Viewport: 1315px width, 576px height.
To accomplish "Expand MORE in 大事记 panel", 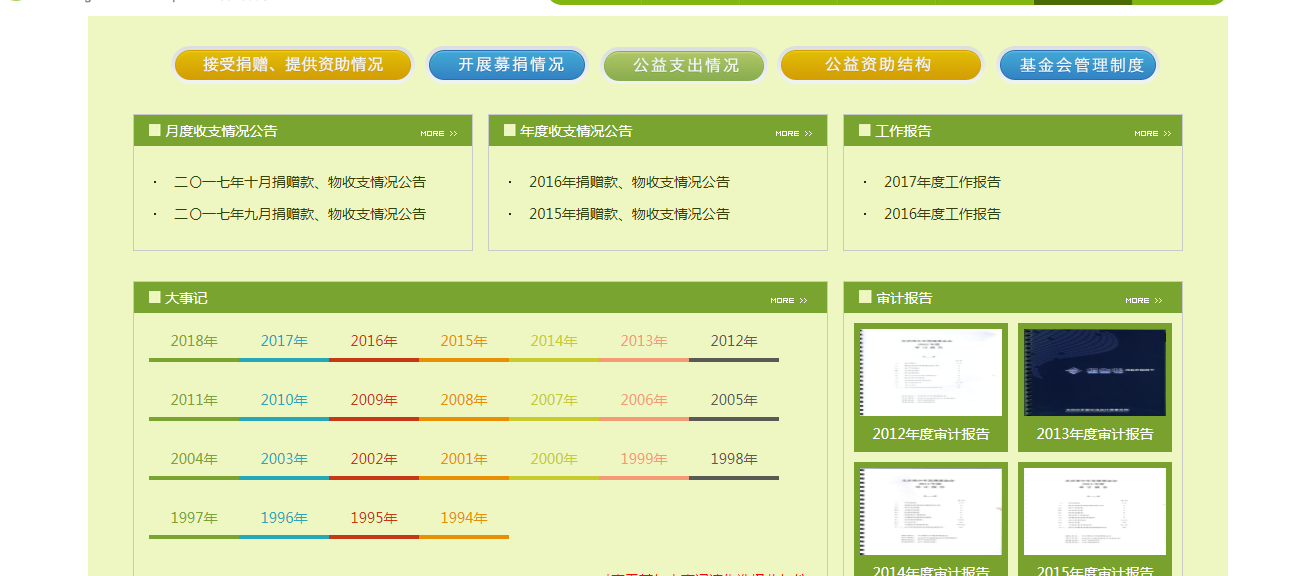I will pos(788,300).
